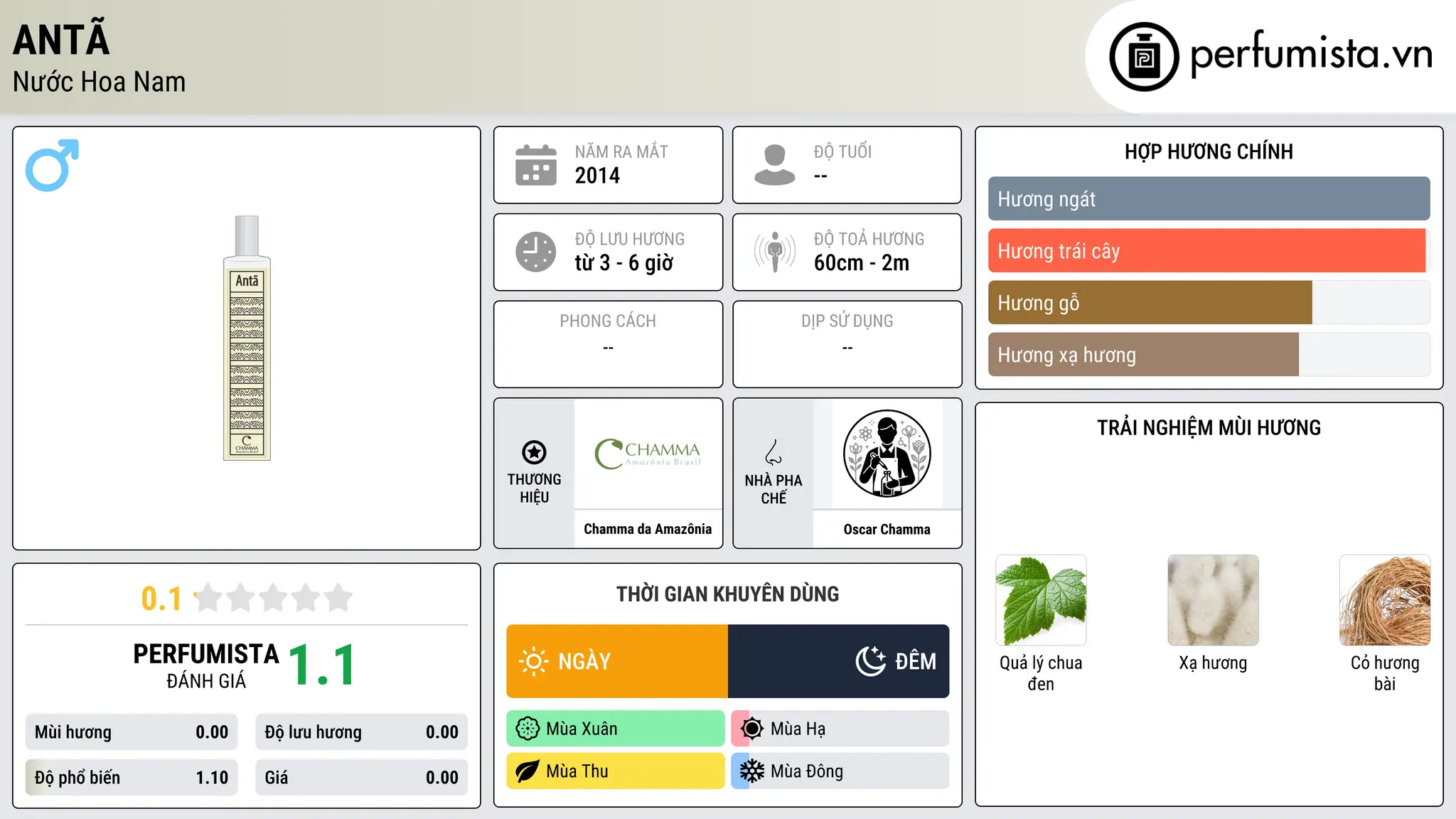Click the Cỏ hương bài note label

[x=1385, y=673]
